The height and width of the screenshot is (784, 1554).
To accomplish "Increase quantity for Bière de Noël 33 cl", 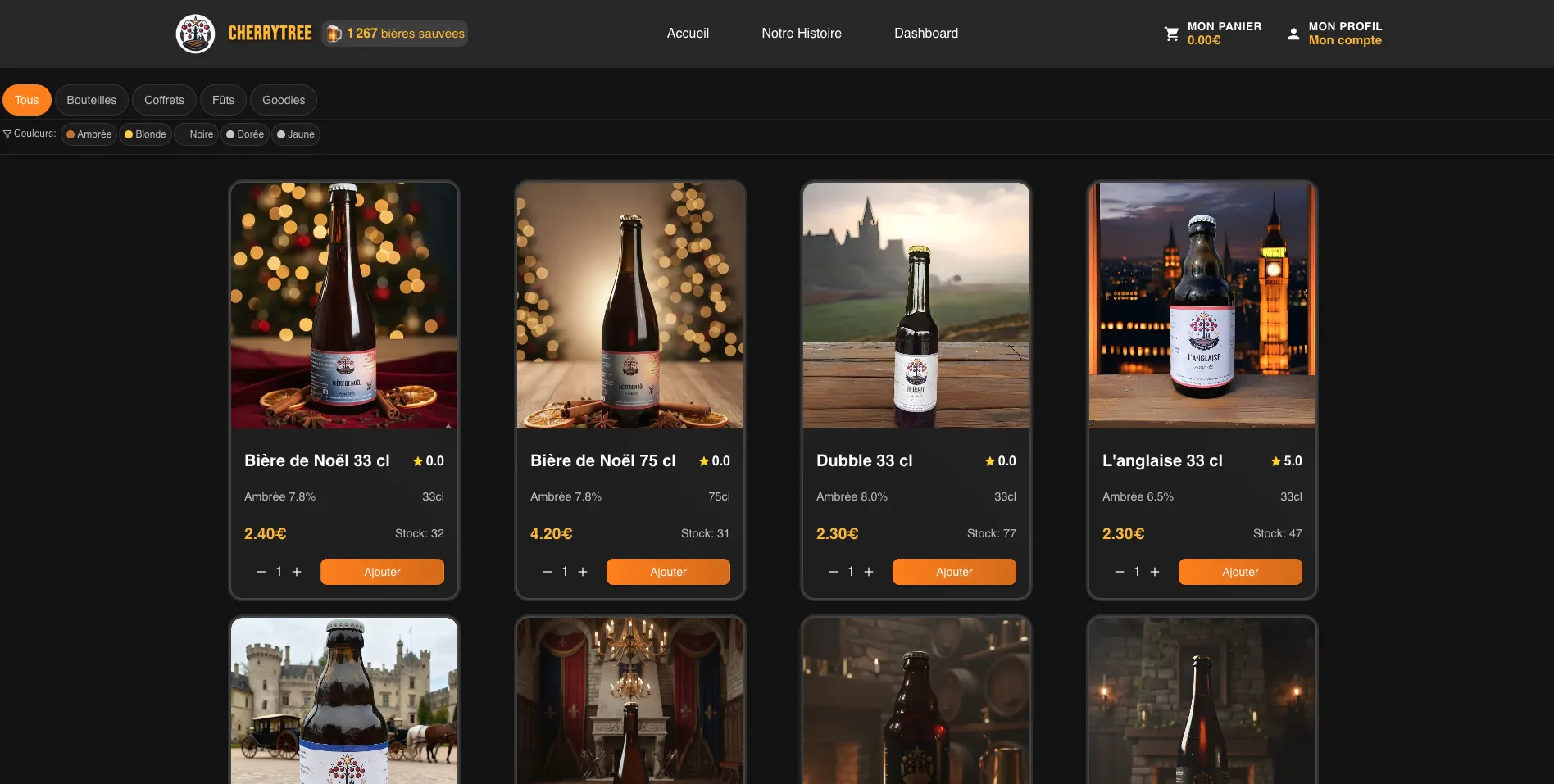I will pos(297,572).
